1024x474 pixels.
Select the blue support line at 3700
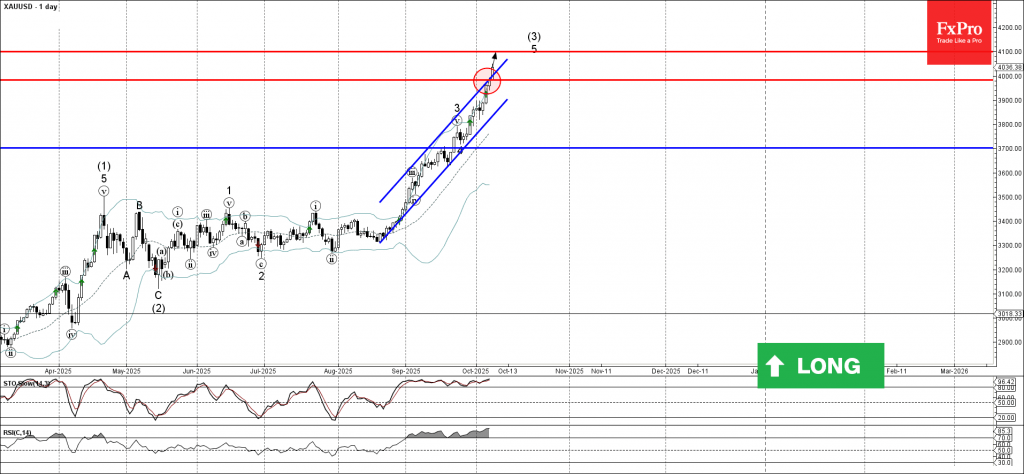[x=496, y=148]
